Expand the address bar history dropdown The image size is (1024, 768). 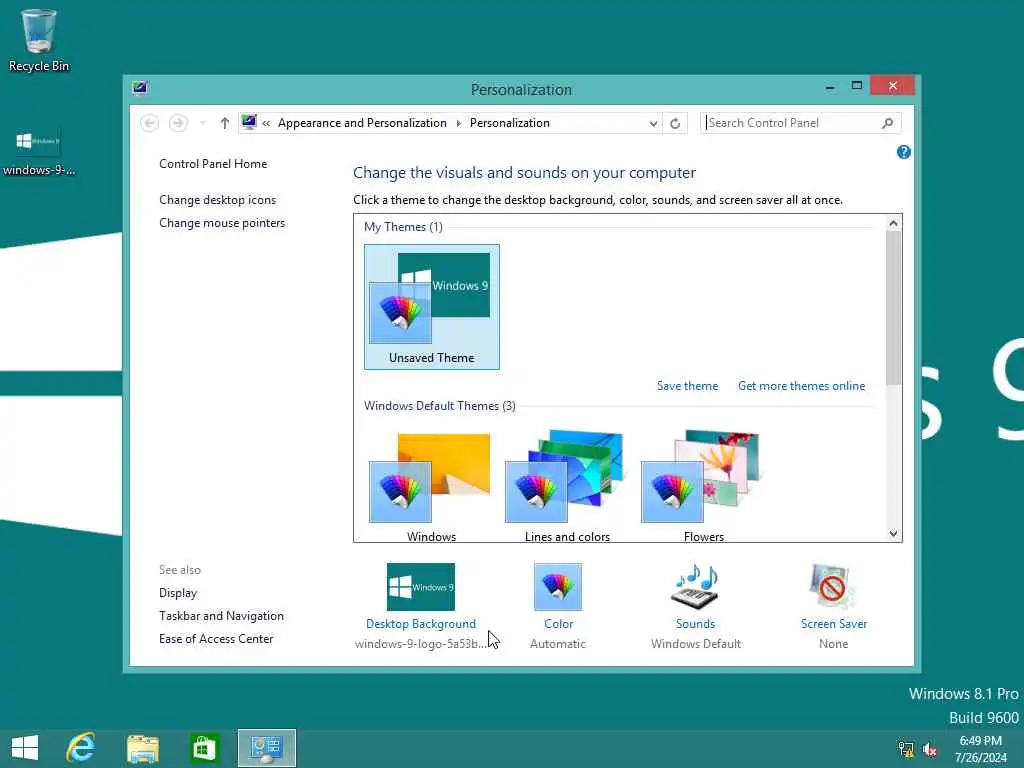(x=653, y=123)
